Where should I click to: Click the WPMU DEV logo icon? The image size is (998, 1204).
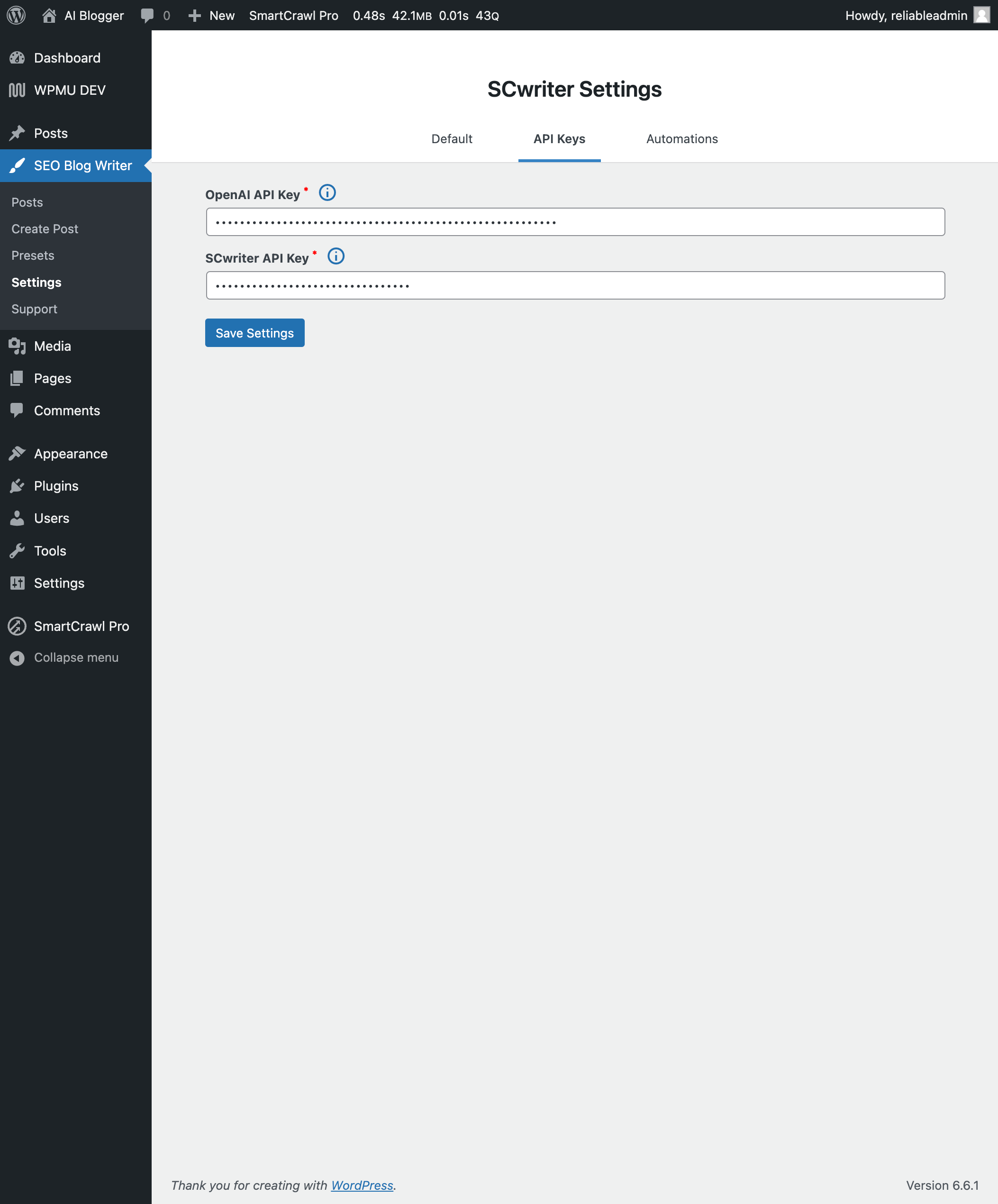[17, 90]
